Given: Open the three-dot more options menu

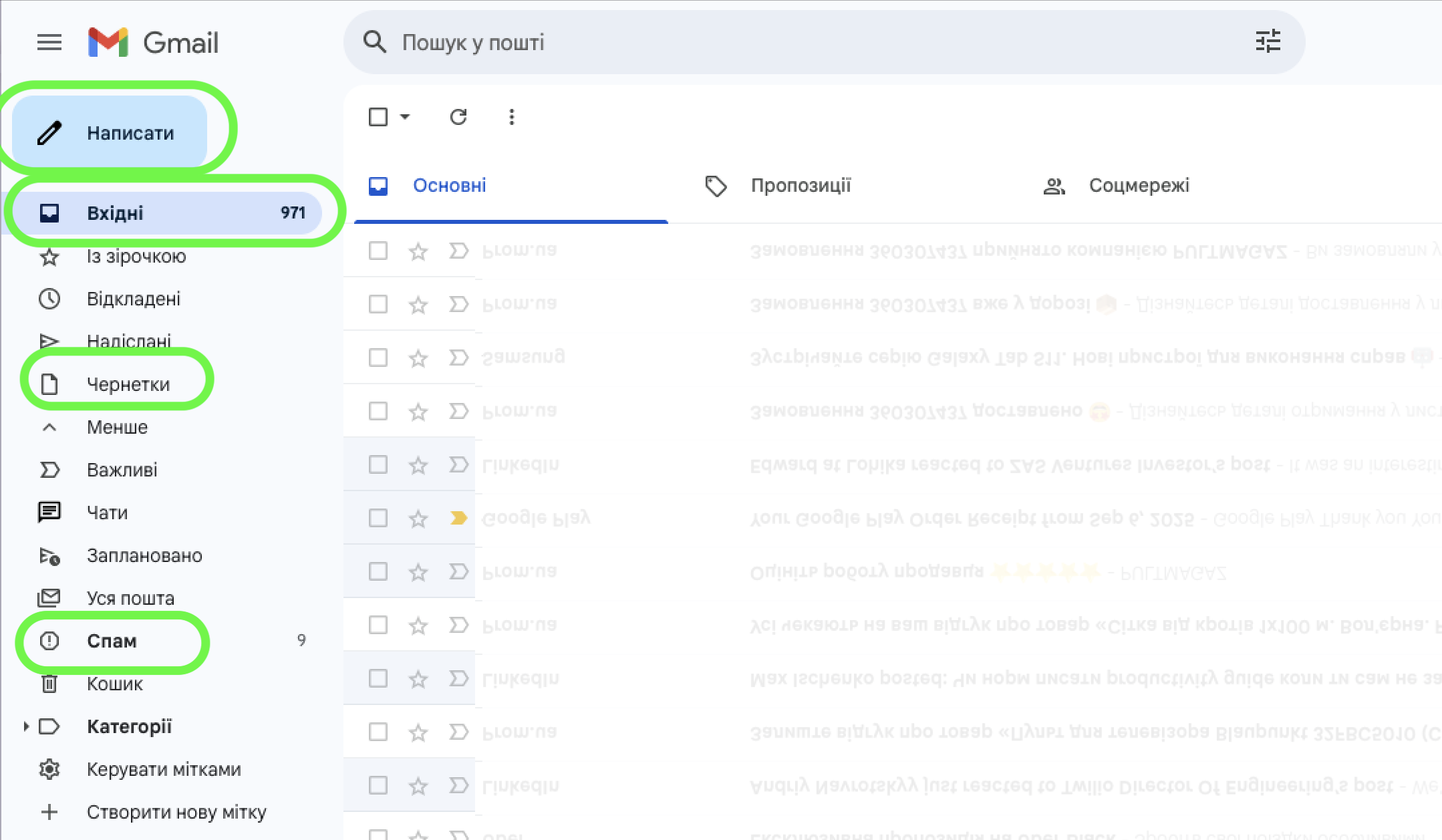Looking at the screenshot, I should tap(511, 117).
